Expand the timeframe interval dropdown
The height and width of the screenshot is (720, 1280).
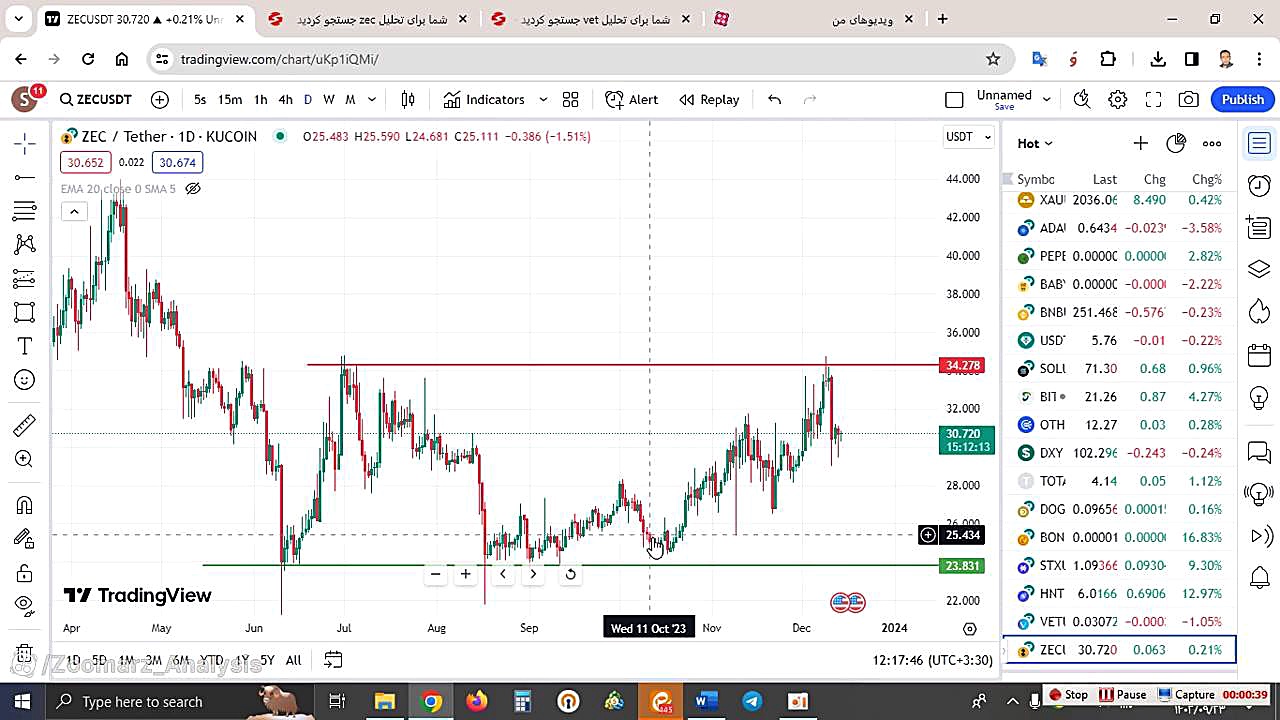(x=372, y=99)
